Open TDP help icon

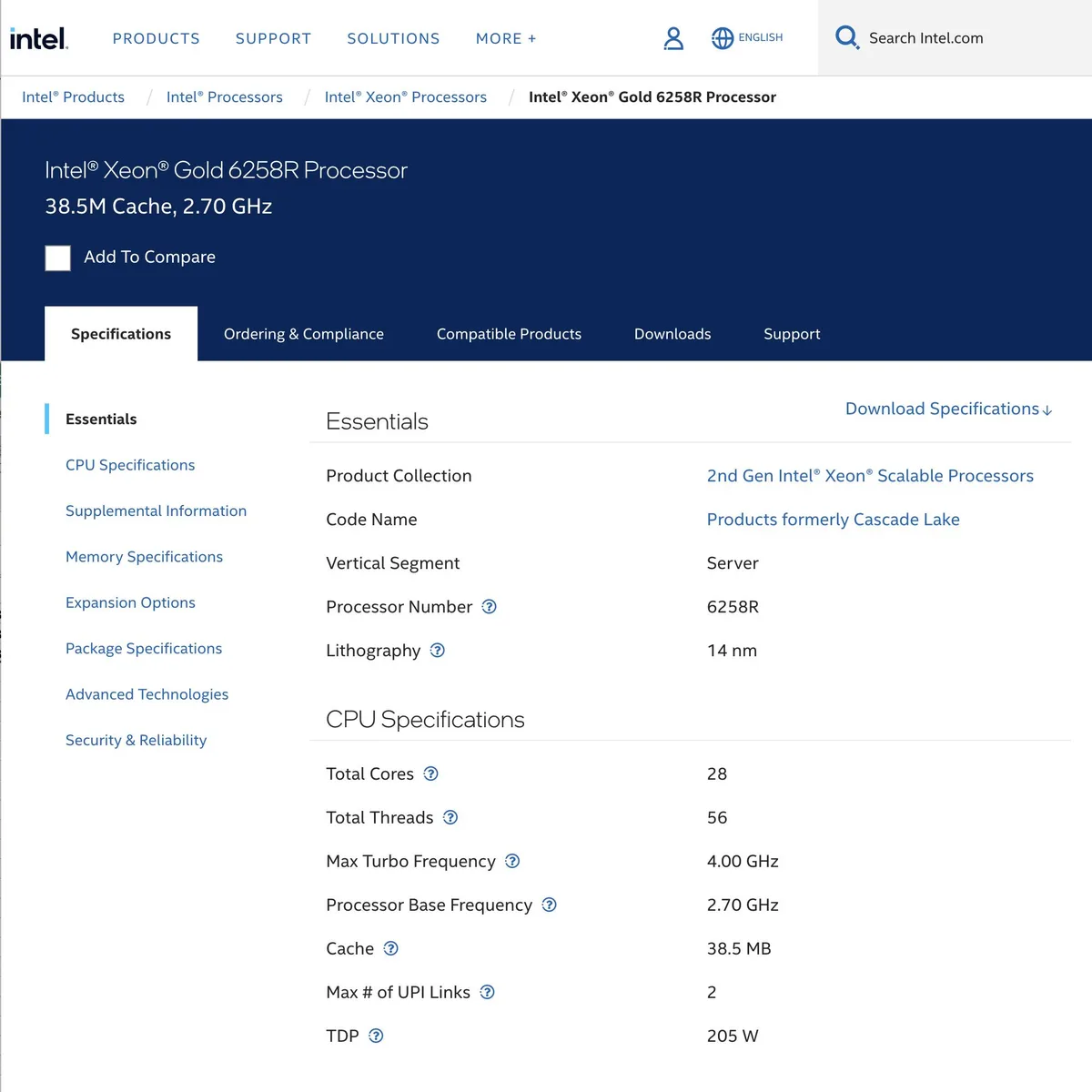(x=376, y=1036)
